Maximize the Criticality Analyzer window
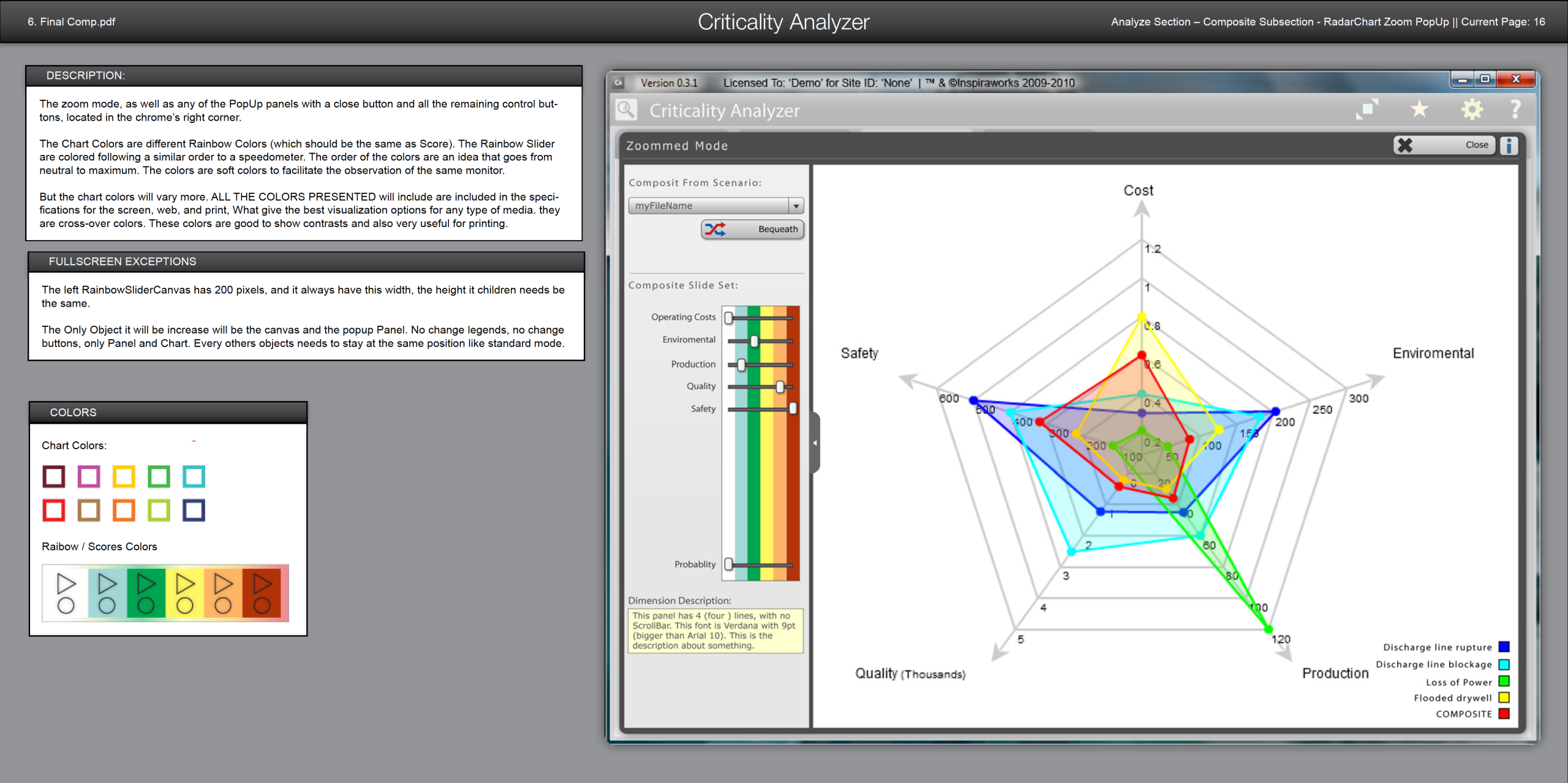This screenshot has width=1568, height=783. click(1485, 79)
